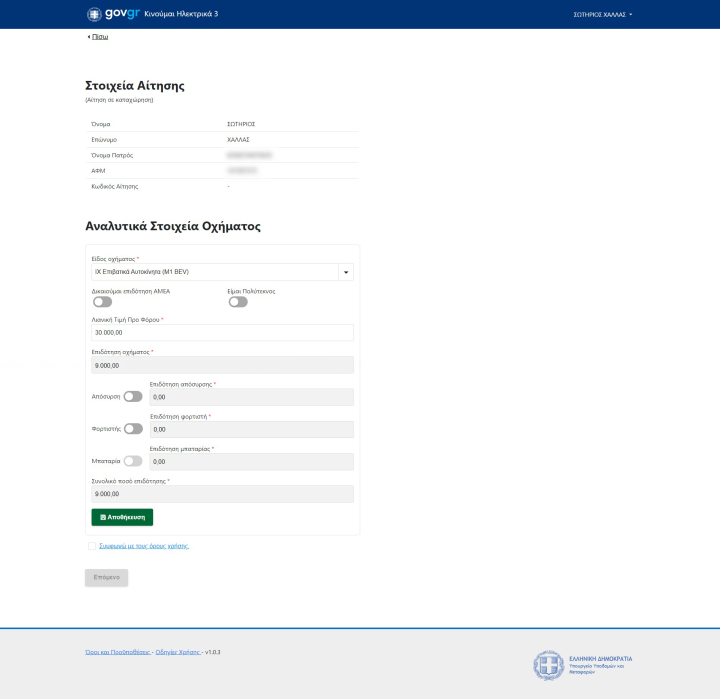Click the Hellenic Republic emblem in footer

tap(547, 665)
